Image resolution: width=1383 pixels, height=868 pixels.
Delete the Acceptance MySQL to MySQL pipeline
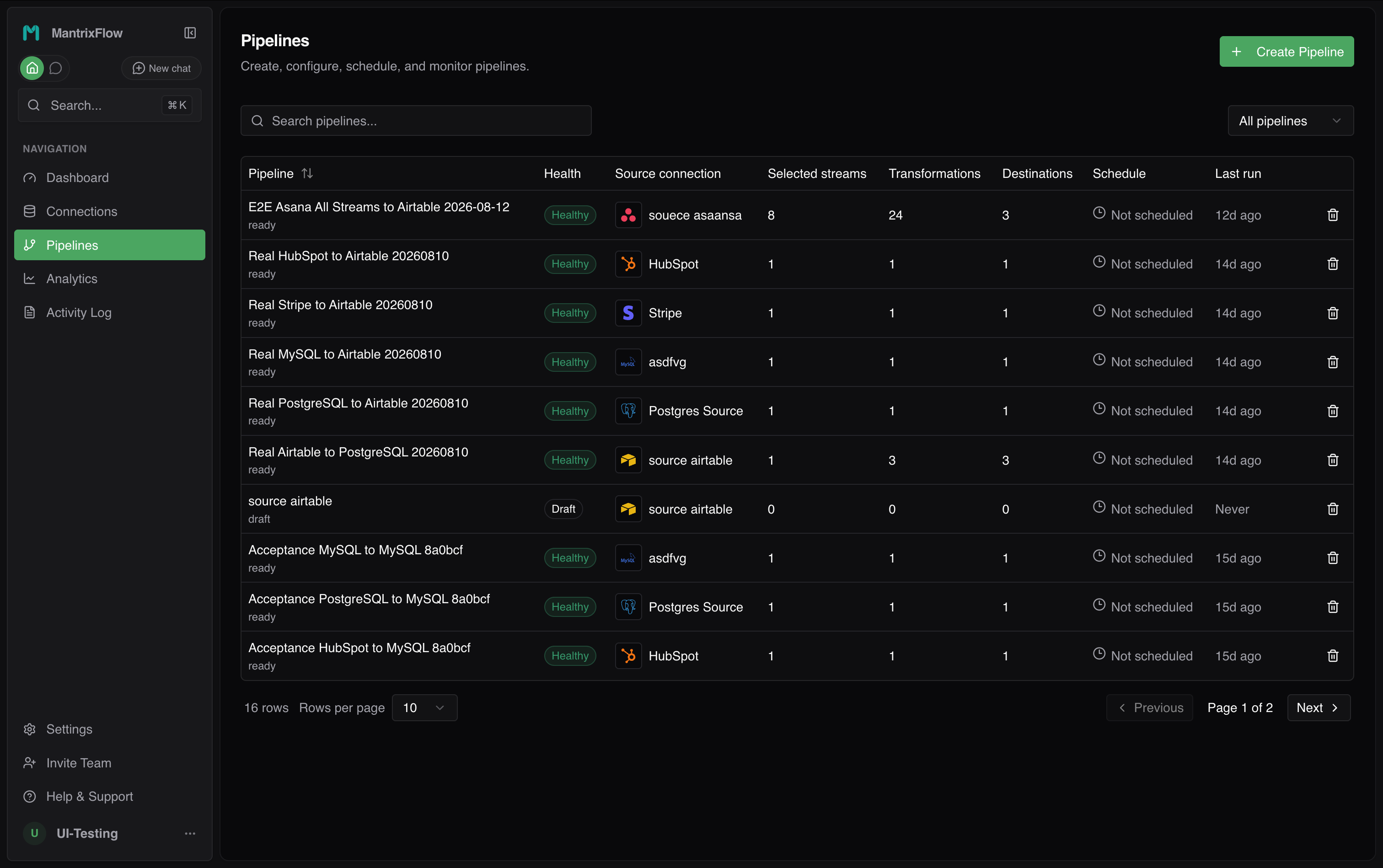pos(1333,558)
